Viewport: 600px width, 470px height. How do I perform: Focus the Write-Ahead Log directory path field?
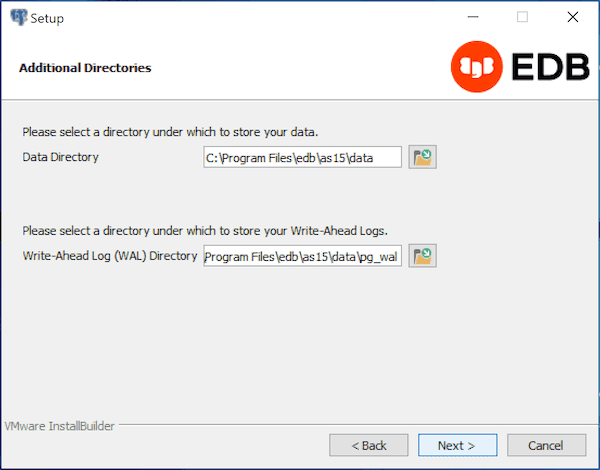[x=302, y=257]
